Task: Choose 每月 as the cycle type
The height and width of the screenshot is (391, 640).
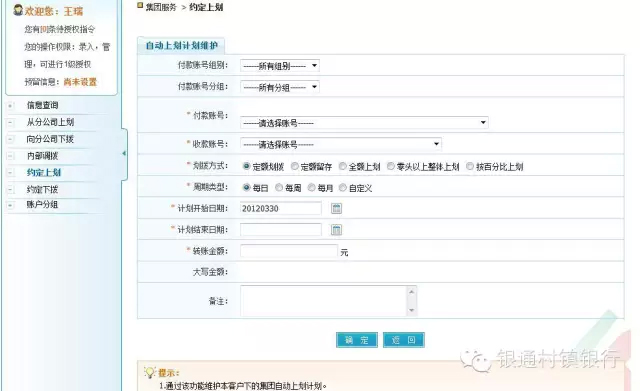Action: point(311,187)
